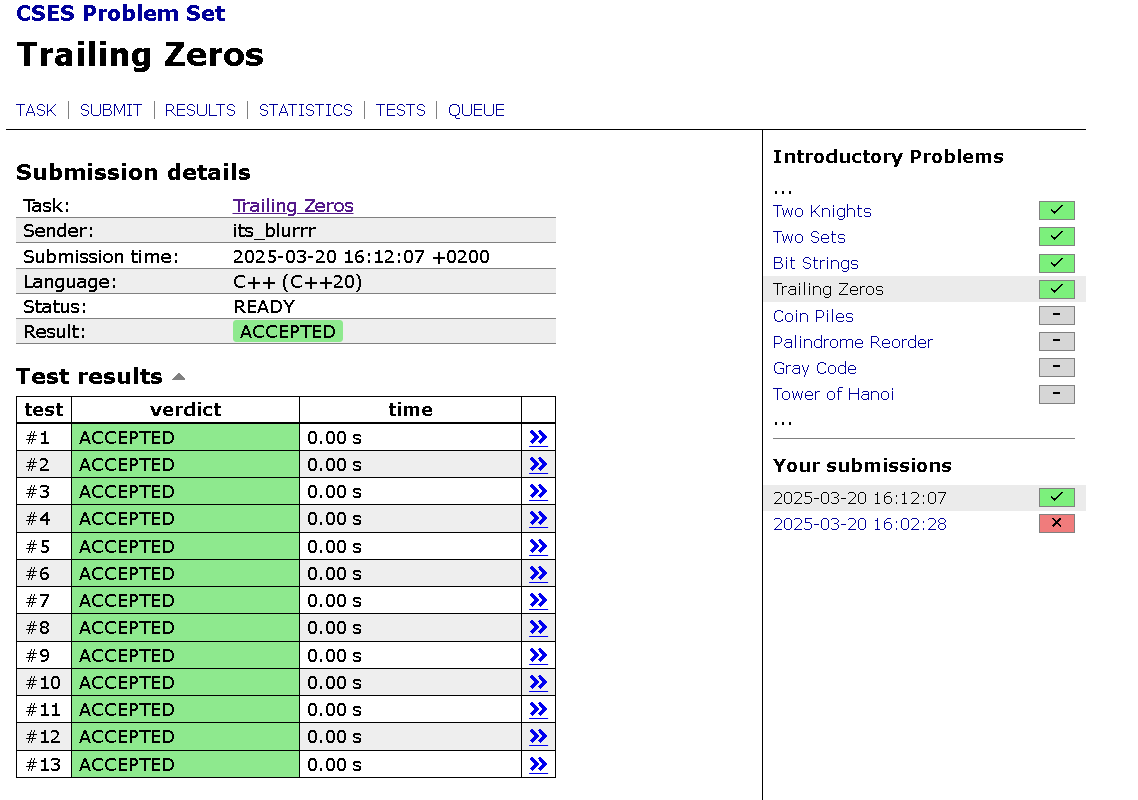
Task: Open the Palindrome Reorder problem
Action: click(x=853, y=342)
